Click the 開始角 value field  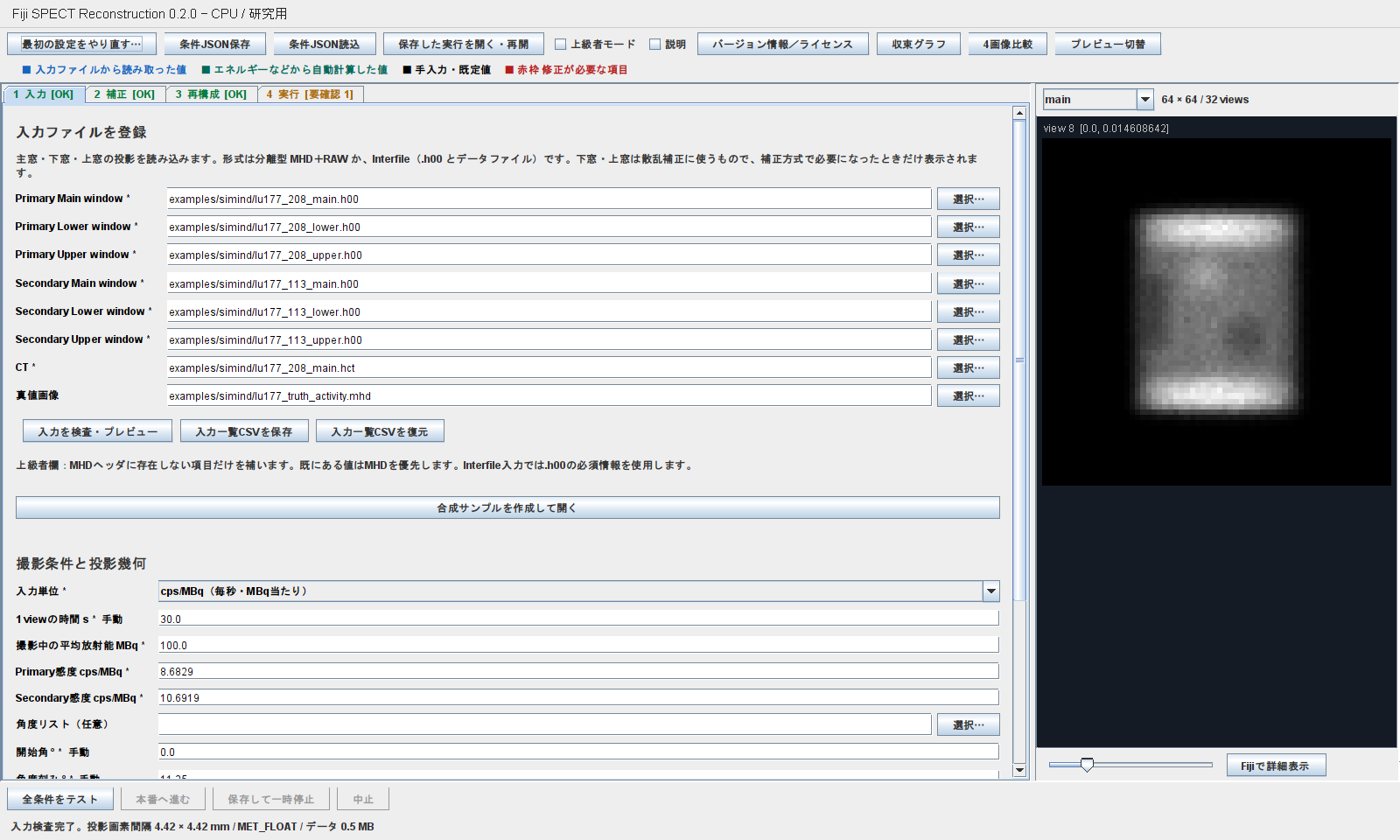coord(578,752)
